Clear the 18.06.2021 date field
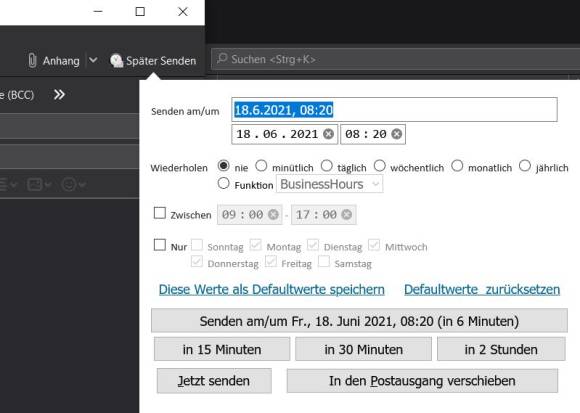 pos(328,134)
